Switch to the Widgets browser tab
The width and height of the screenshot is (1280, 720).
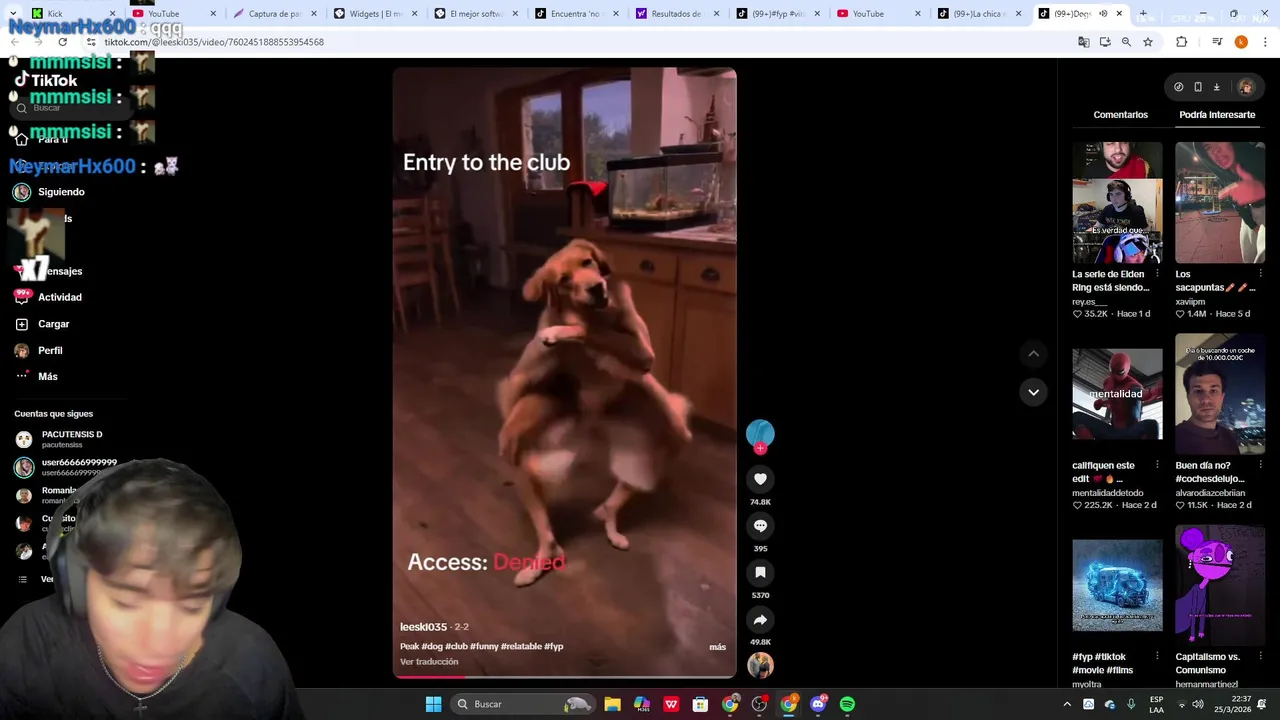374,14
